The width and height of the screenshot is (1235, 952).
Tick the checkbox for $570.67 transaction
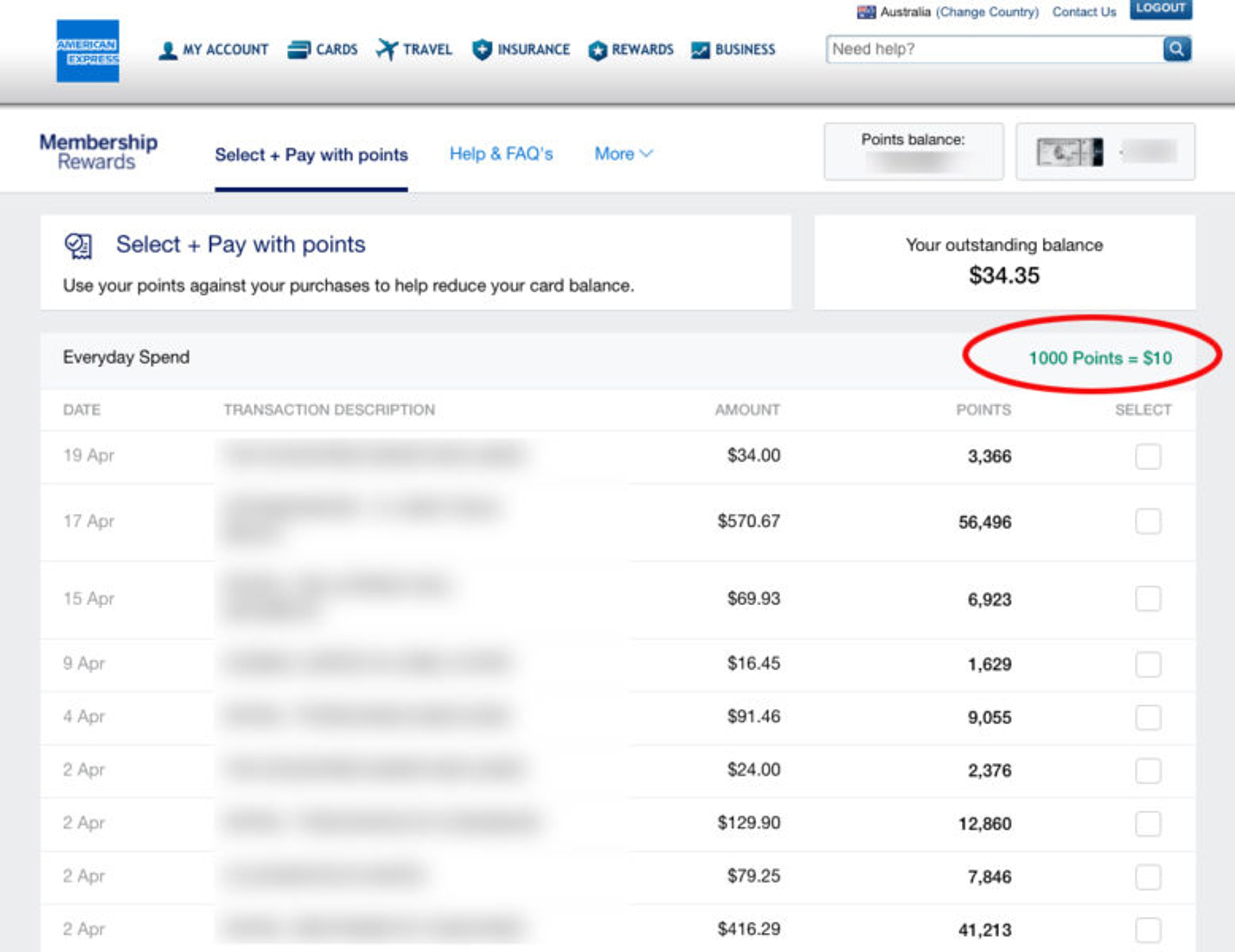[x=1148, y=521]
